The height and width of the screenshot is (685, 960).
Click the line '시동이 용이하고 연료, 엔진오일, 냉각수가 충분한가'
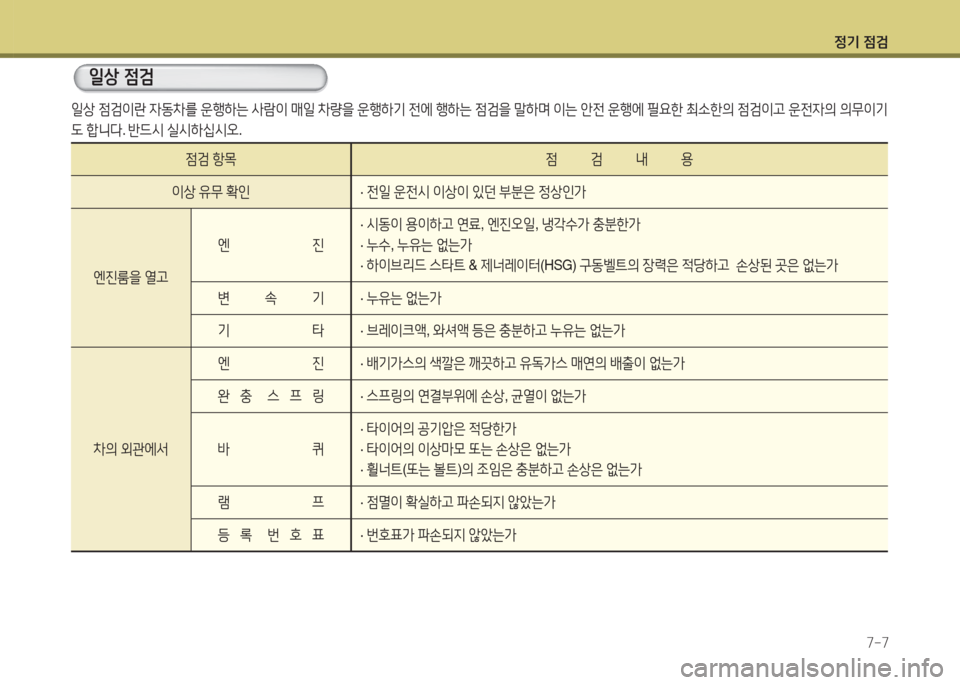tap(500, 225)
